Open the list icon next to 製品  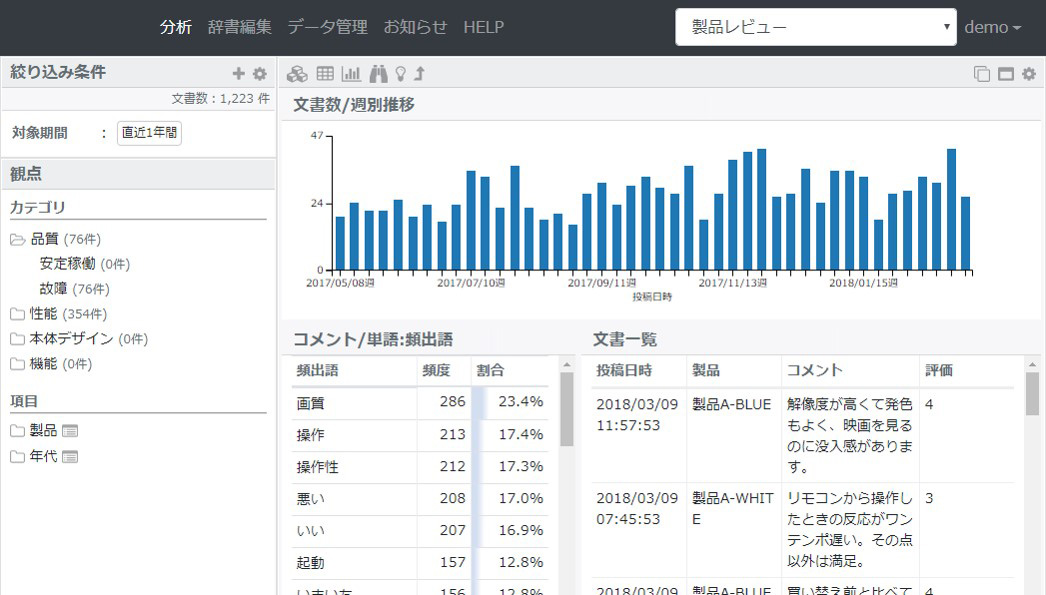point(70,431)
